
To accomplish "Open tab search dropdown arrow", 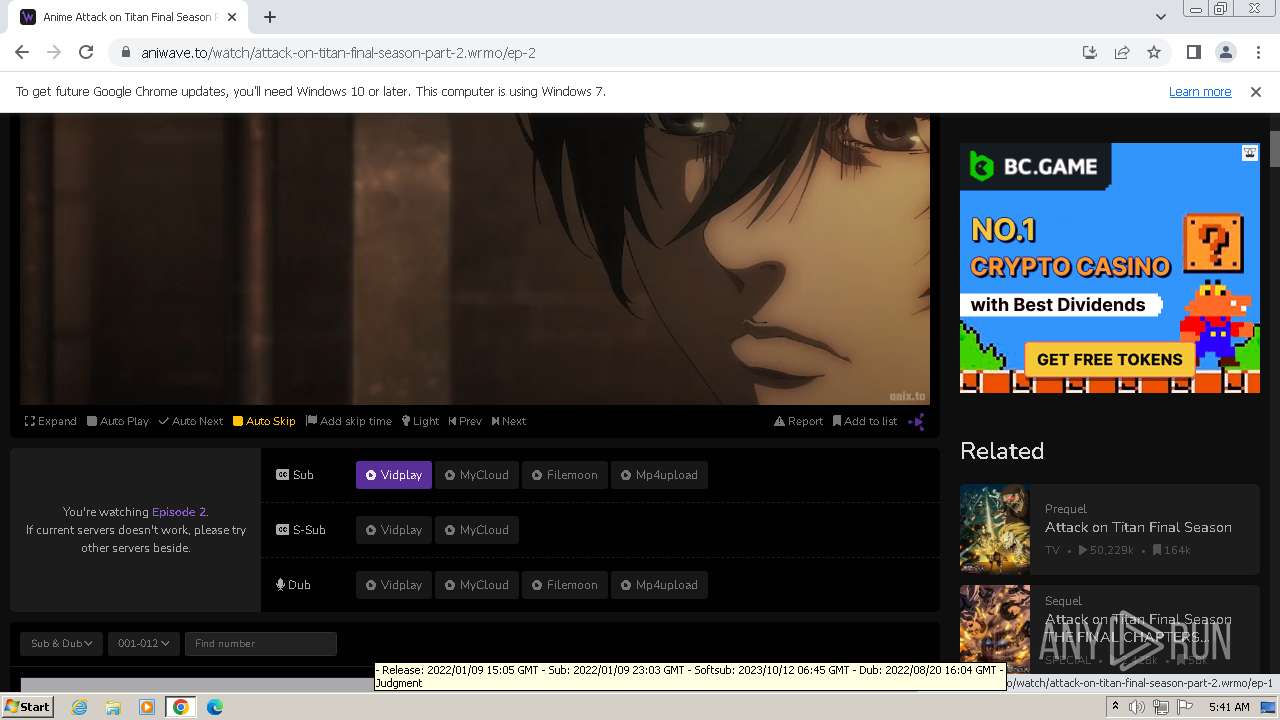I will tap(1160, 17).
